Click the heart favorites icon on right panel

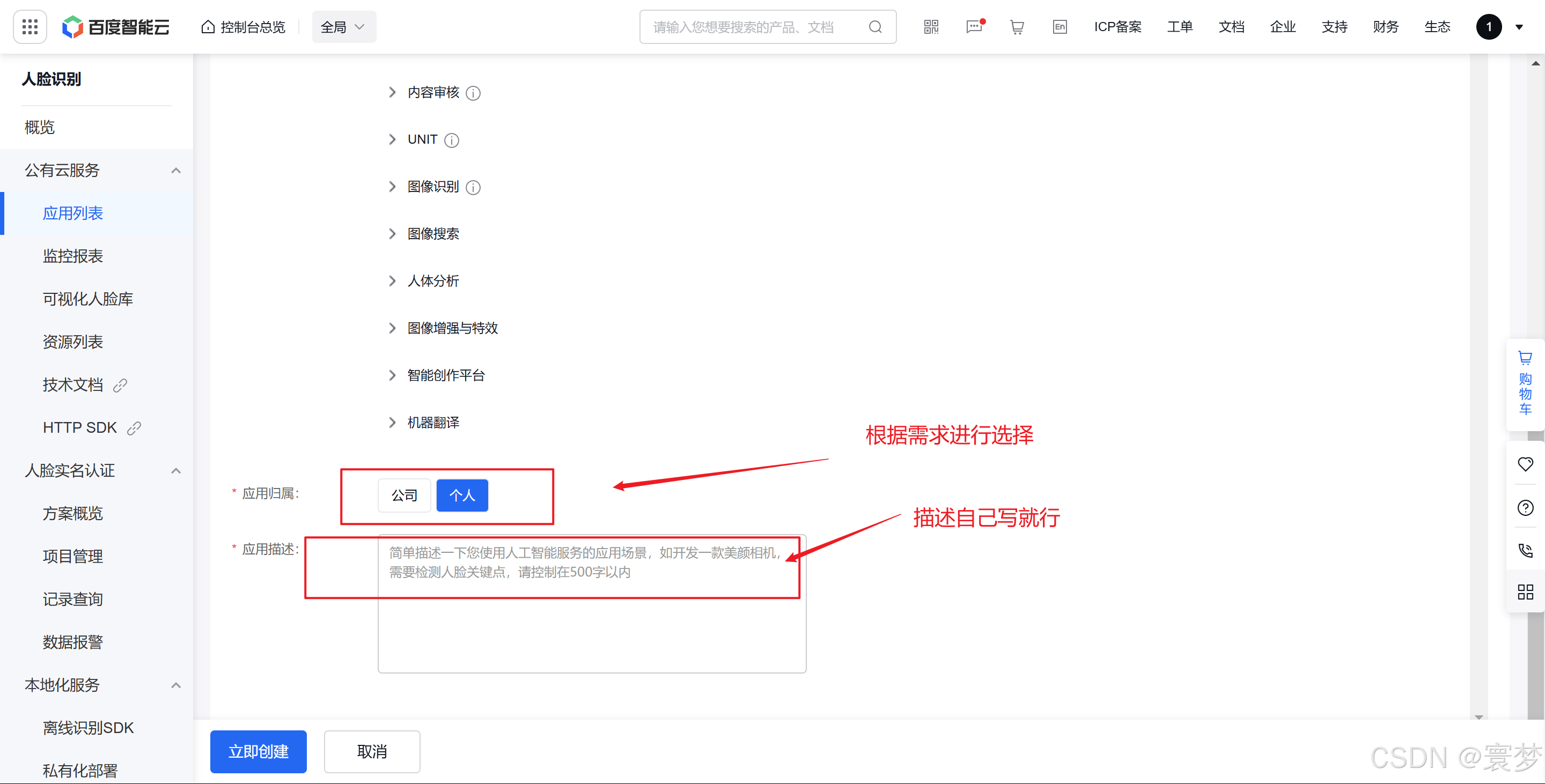click(x=1525, y=464)
